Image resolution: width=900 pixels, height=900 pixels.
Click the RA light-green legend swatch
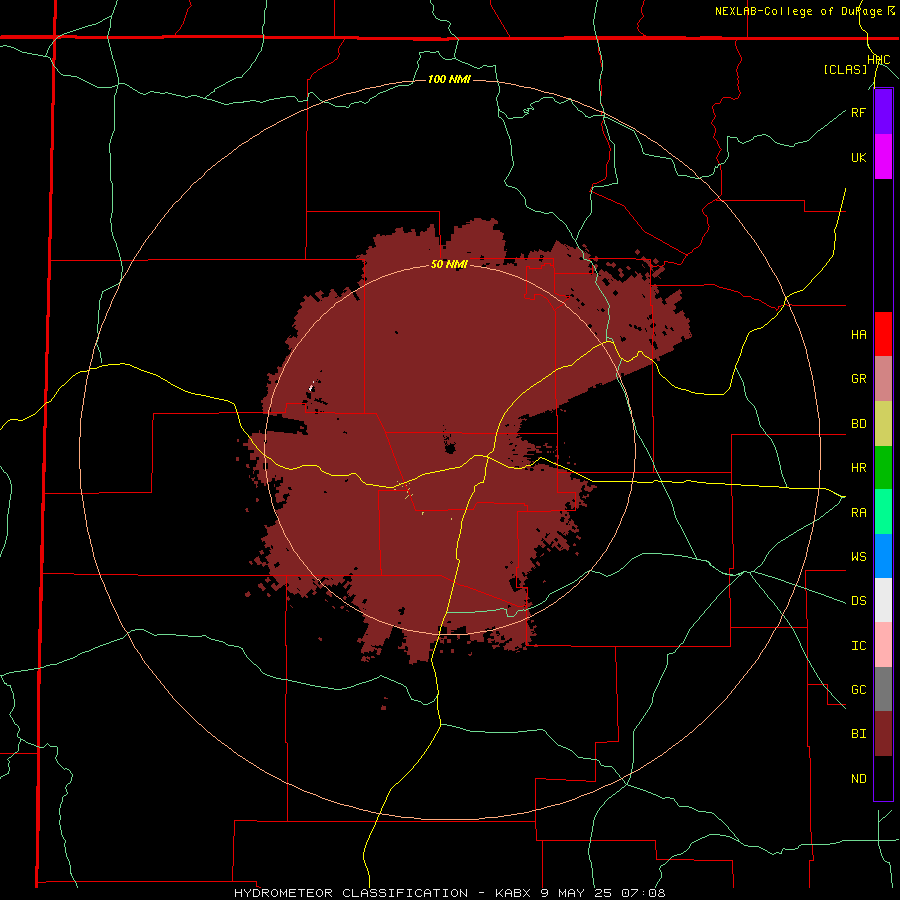click(x=883, y=512)
